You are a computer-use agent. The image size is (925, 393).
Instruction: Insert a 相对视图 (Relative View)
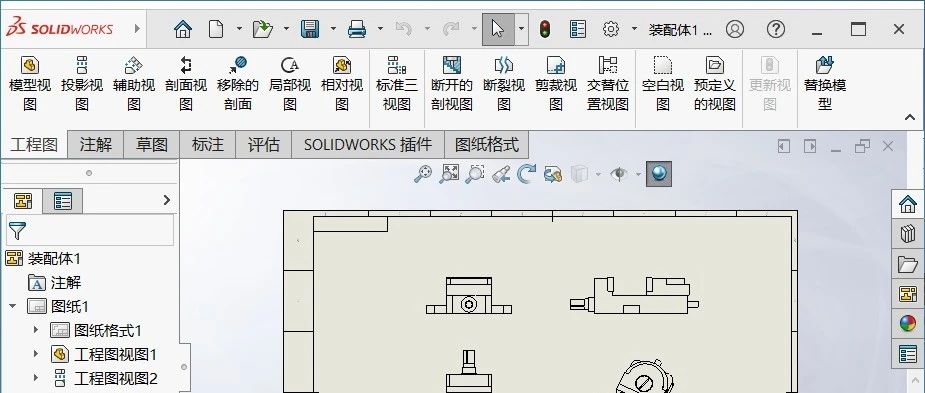tap(342, 84)
